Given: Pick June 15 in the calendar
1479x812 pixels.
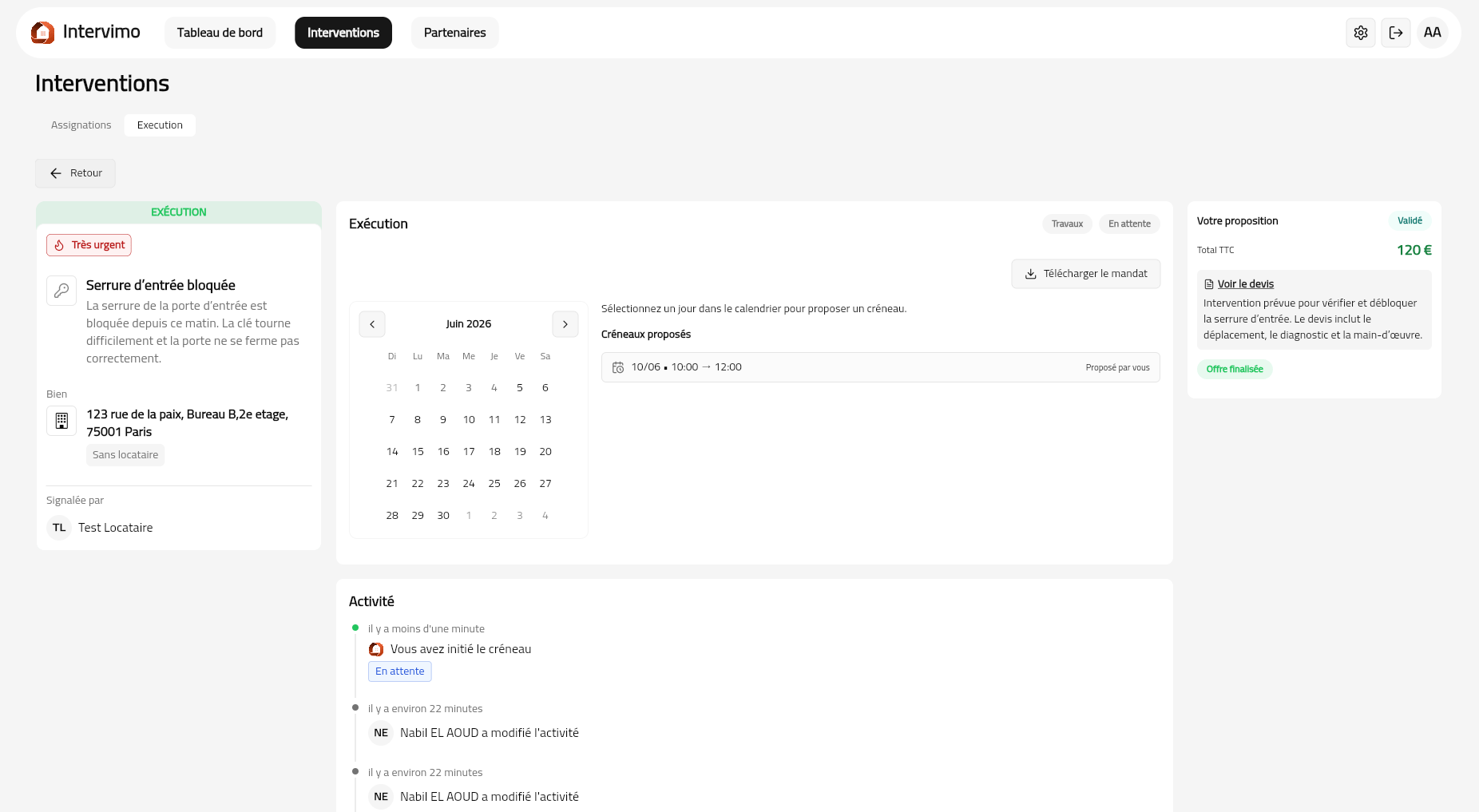Looking at the screenshot, I should (418, 452).
